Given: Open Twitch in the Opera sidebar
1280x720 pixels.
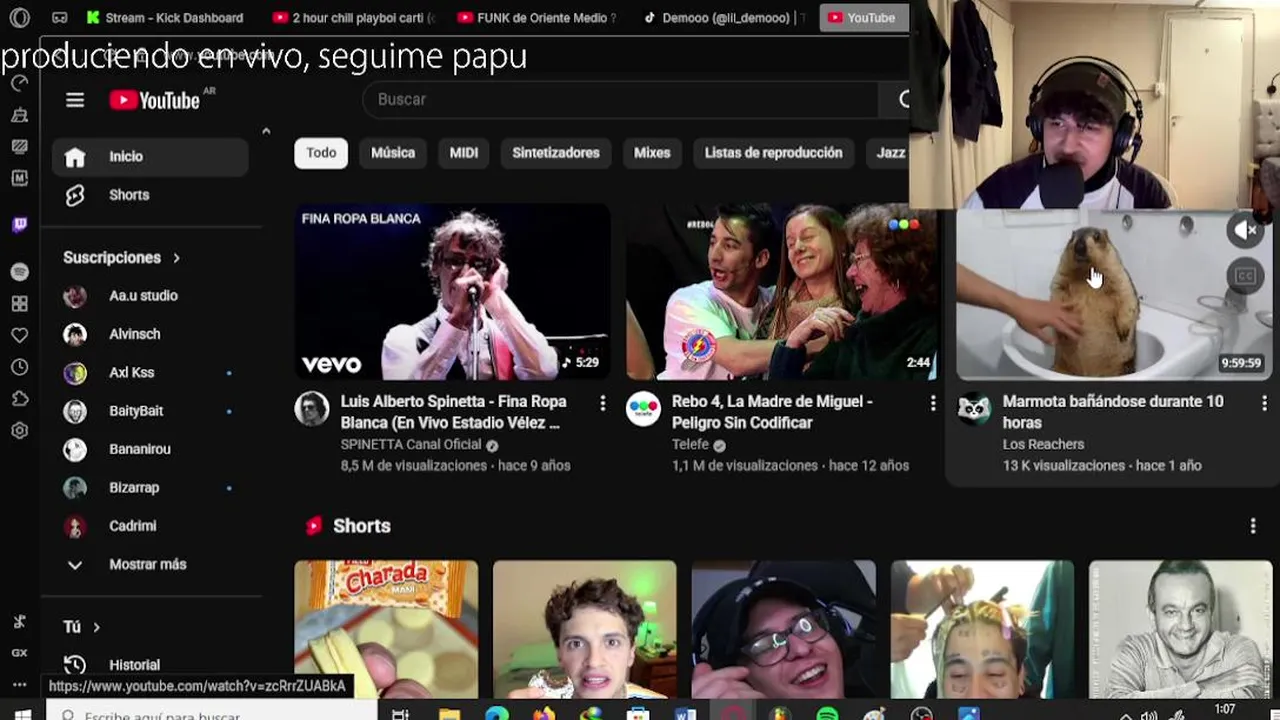Looking at the screenshot, I should tap(19, 224).
